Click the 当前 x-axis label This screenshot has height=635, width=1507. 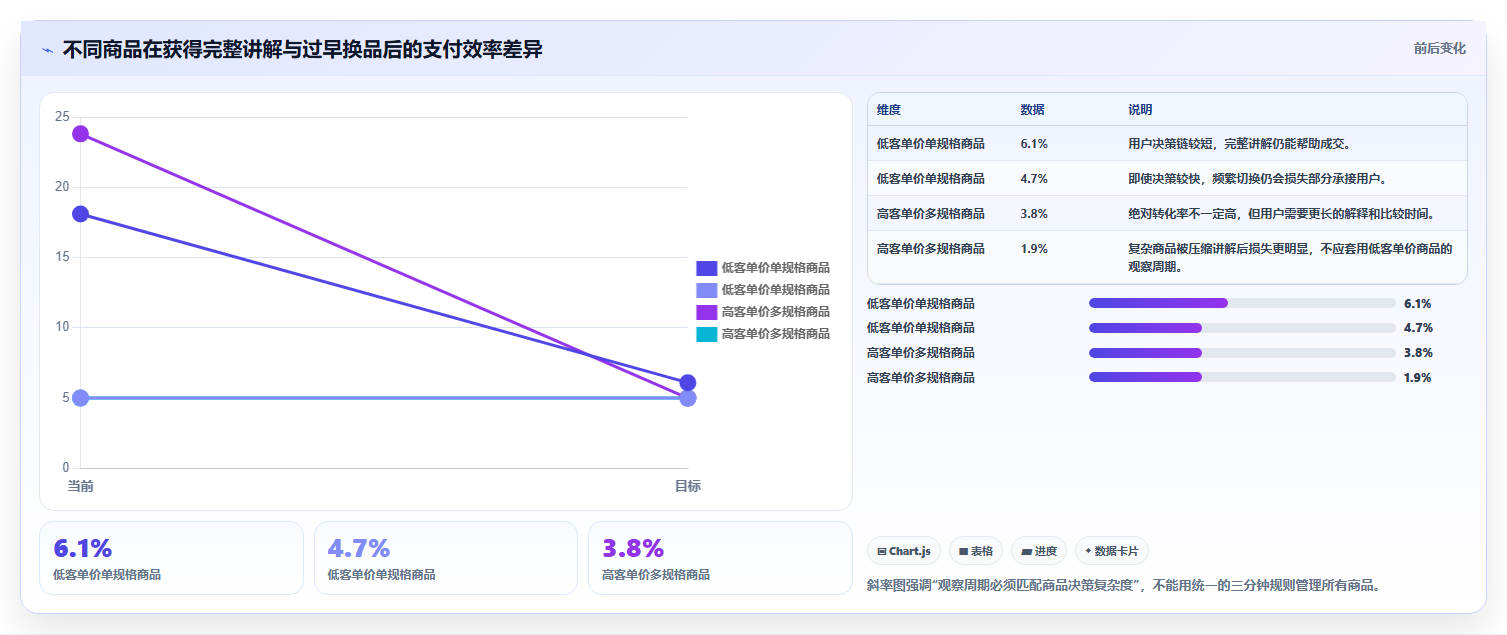click(x=81, y=486)
